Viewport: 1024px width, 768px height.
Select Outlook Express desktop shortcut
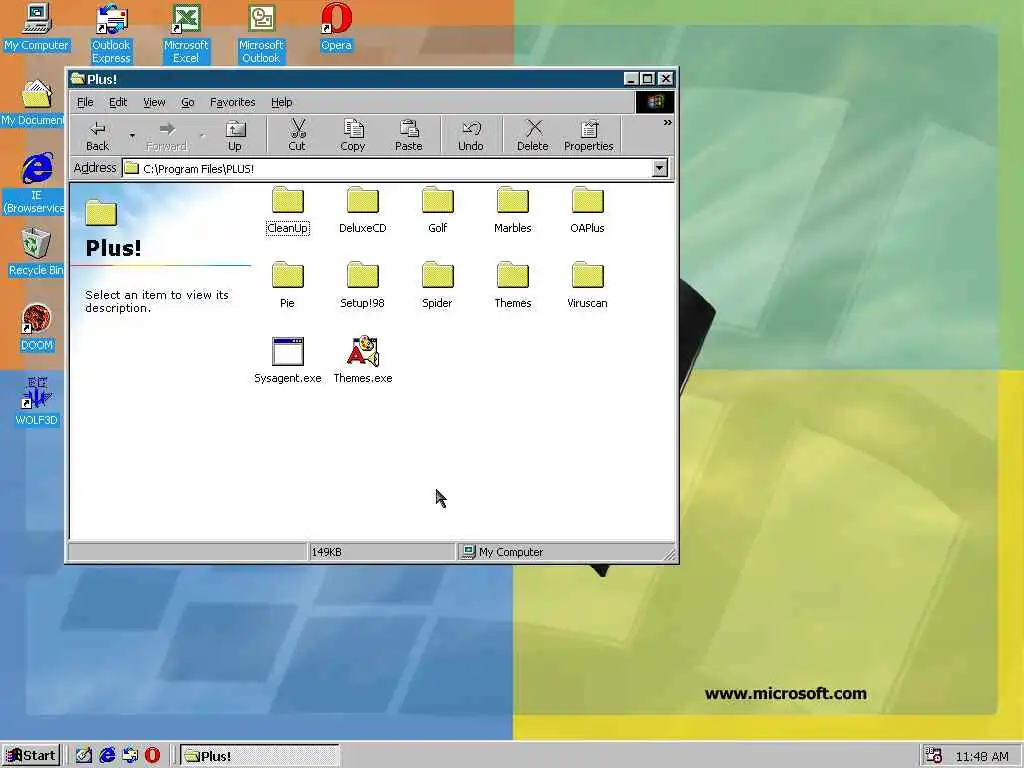tap(111, 34)
